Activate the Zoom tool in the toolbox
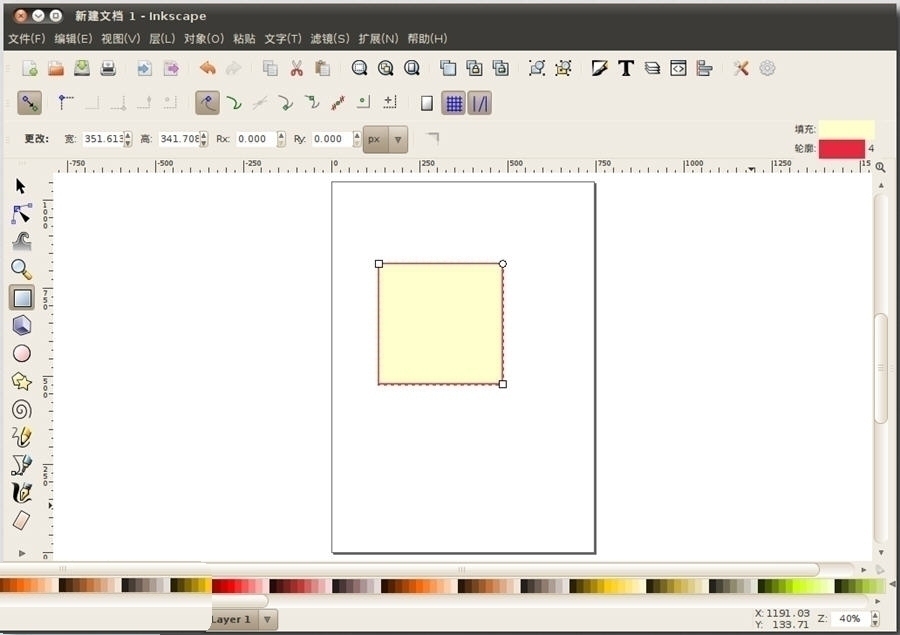Viewport: 900px width, 635px height. [x=21, y=267]
